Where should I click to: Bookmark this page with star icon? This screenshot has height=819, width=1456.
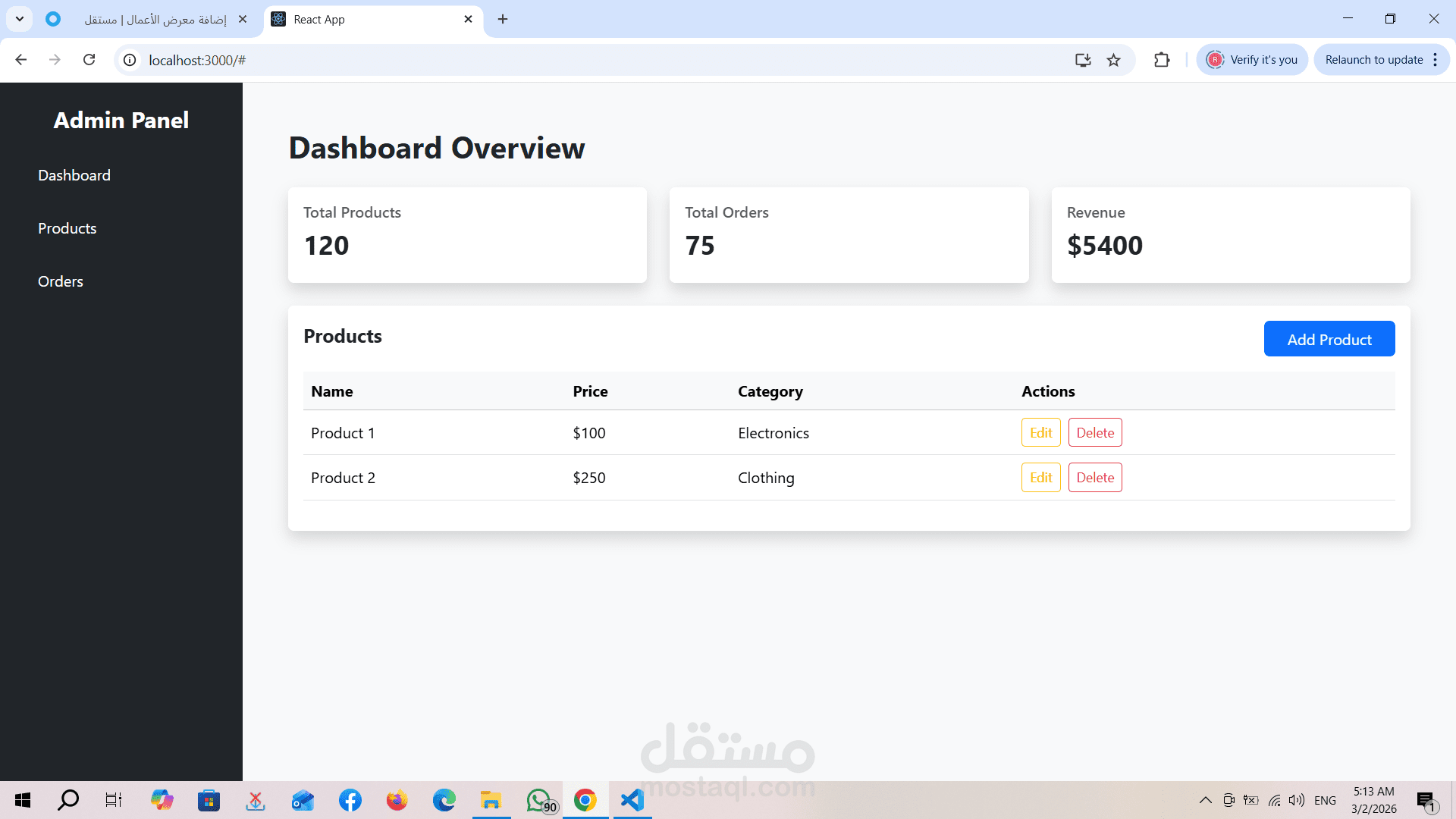(1113, 60)
